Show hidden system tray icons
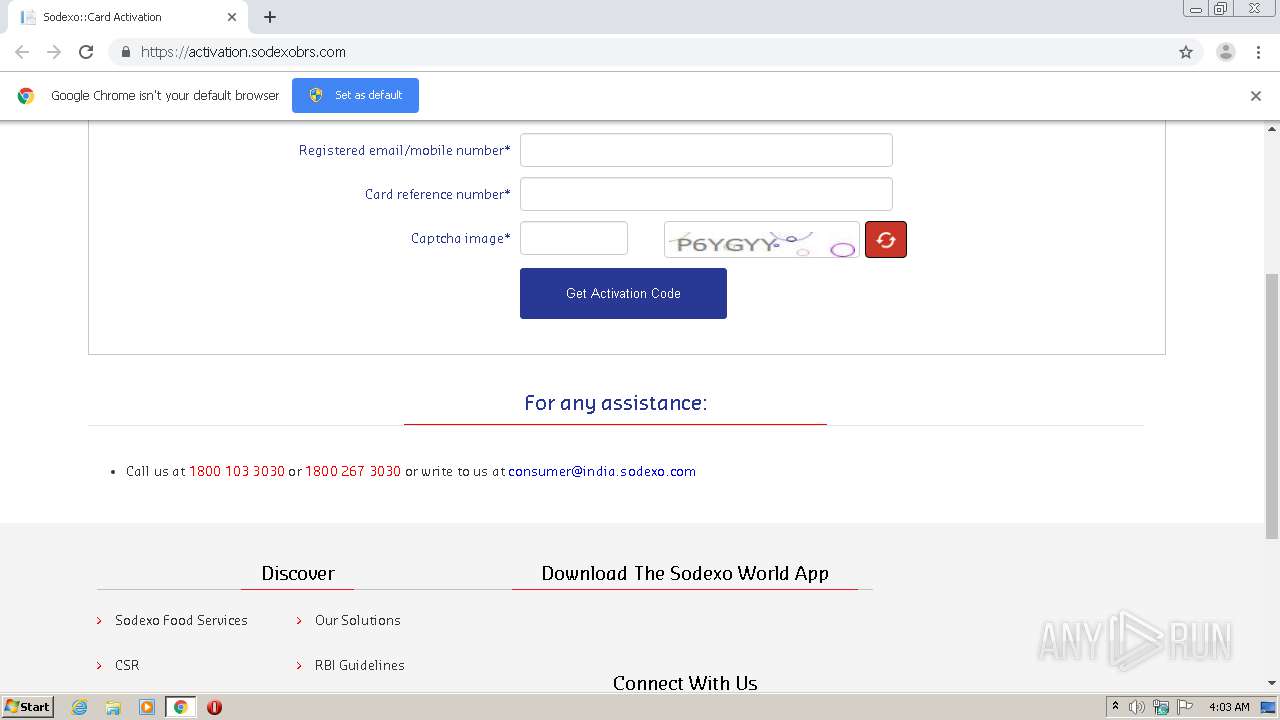This screenshot has height=720, width=1280. pos(1115,707)
